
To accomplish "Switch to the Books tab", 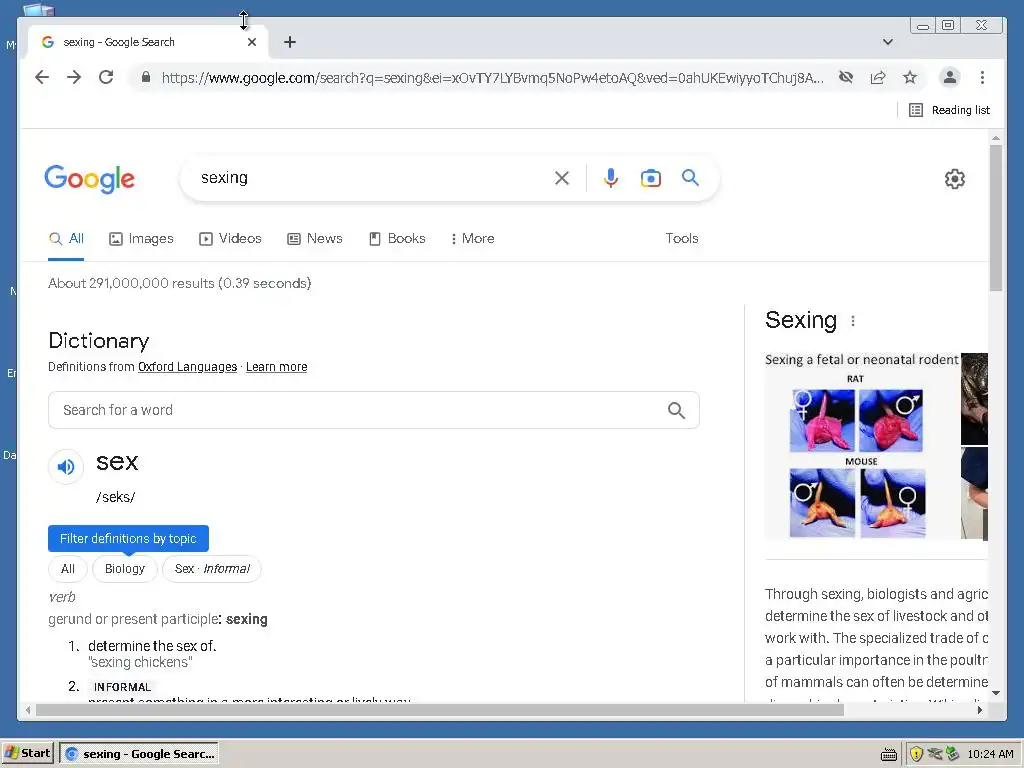I will 397,238.
